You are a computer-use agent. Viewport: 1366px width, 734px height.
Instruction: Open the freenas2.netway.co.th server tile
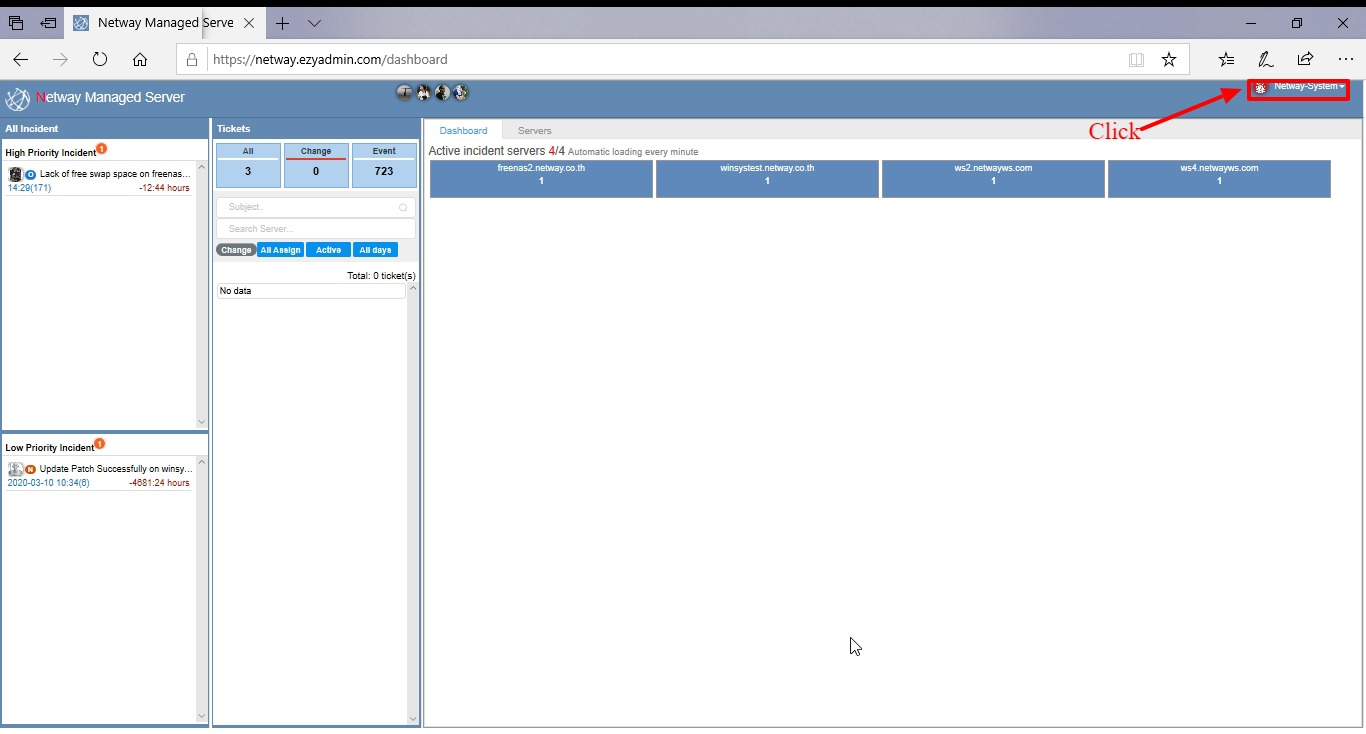click(541, 178)
